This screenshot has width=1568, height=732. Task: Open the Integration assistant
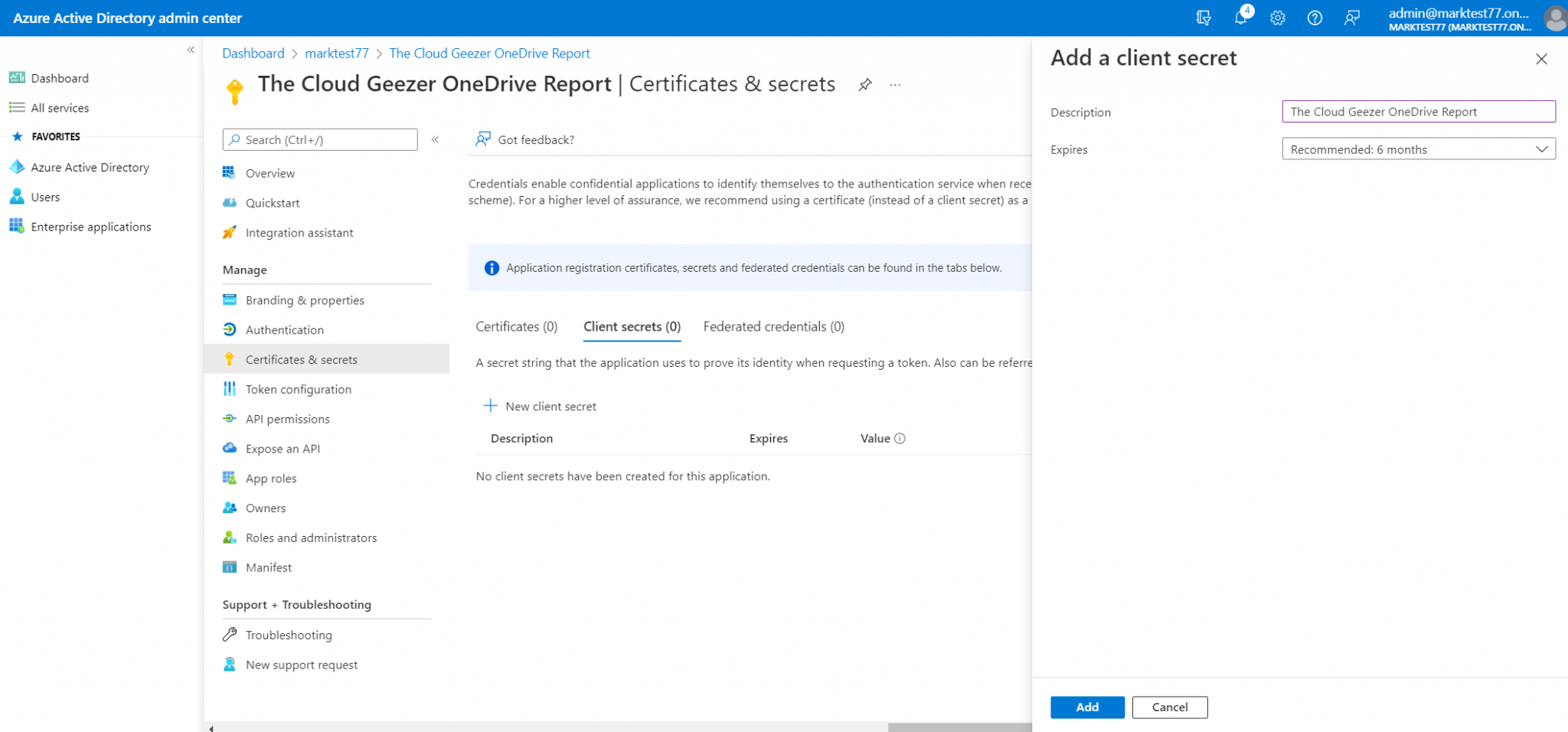tap(299, 232)
